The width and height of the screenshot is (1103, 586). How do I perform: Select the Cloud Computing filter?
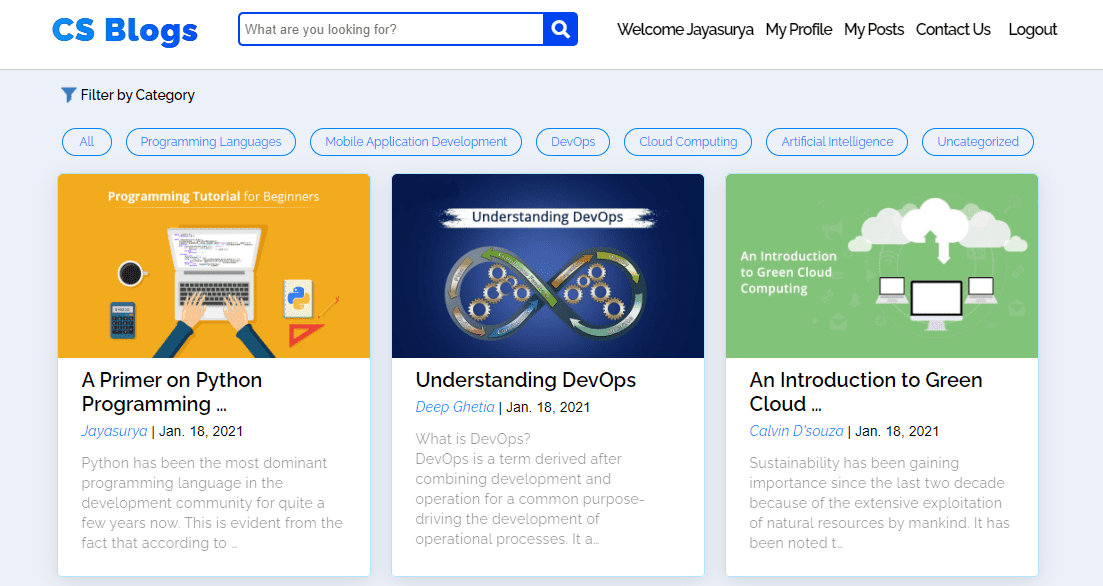(x=687, y=141)
